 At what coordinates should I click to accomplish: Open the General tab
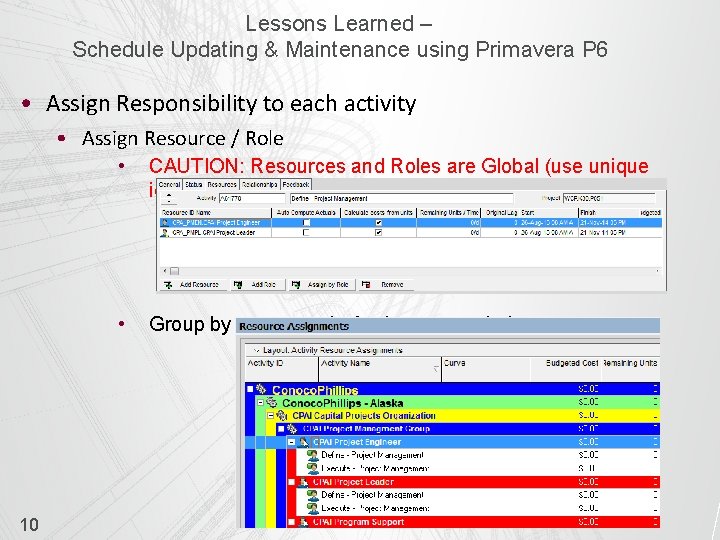(169, 185)
